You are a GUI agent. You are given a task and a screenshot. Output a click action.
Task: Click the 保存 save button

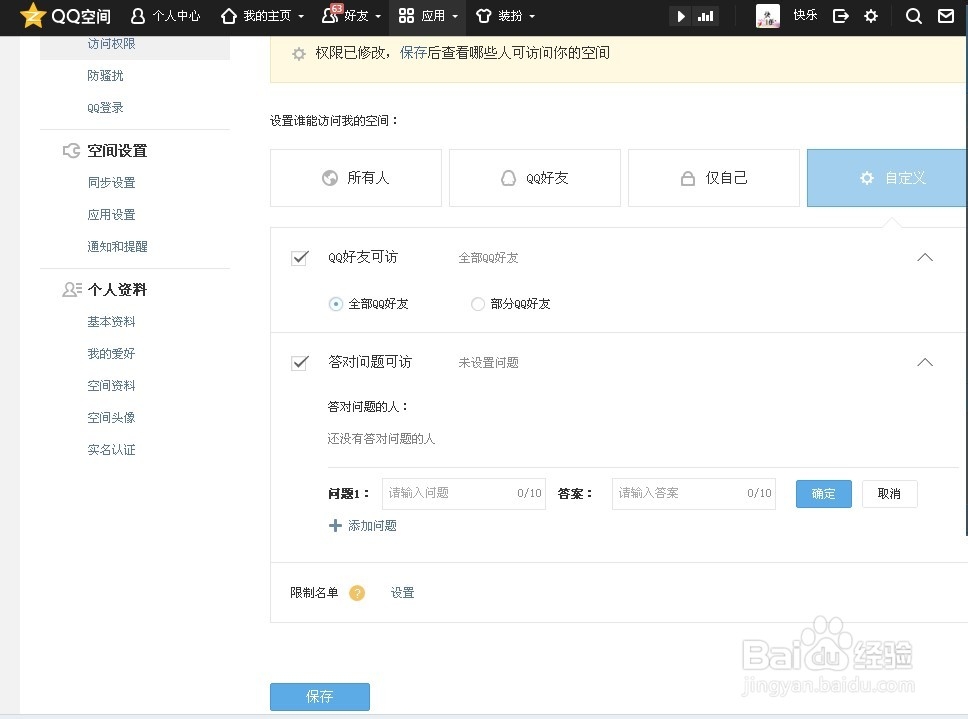320,697
